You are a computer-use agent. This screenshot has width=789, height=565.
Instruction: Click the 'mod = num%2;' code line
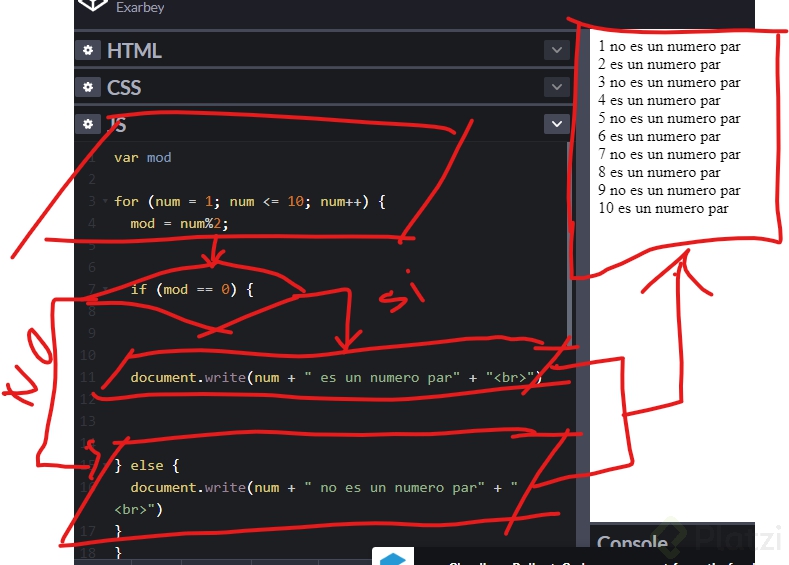179,223
